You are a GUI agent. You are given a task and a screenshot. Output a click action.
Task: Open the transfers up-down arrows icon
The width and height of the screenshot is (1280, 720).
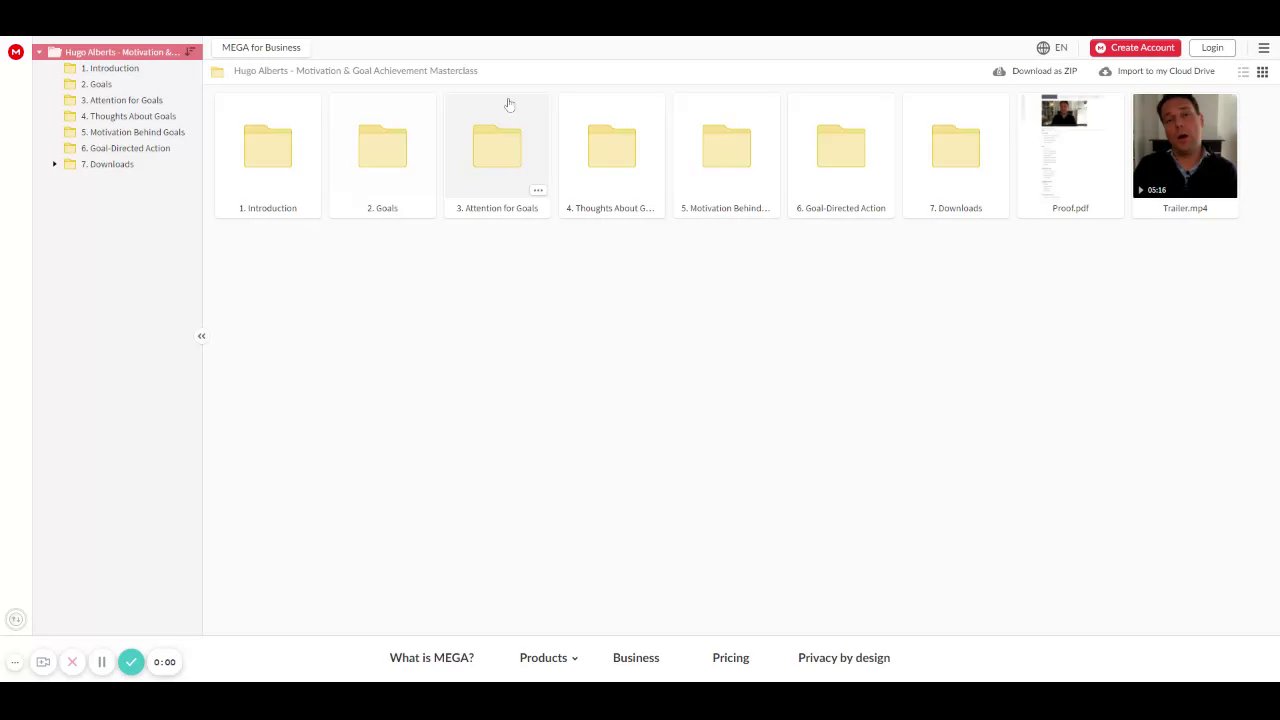pos(15,620)
